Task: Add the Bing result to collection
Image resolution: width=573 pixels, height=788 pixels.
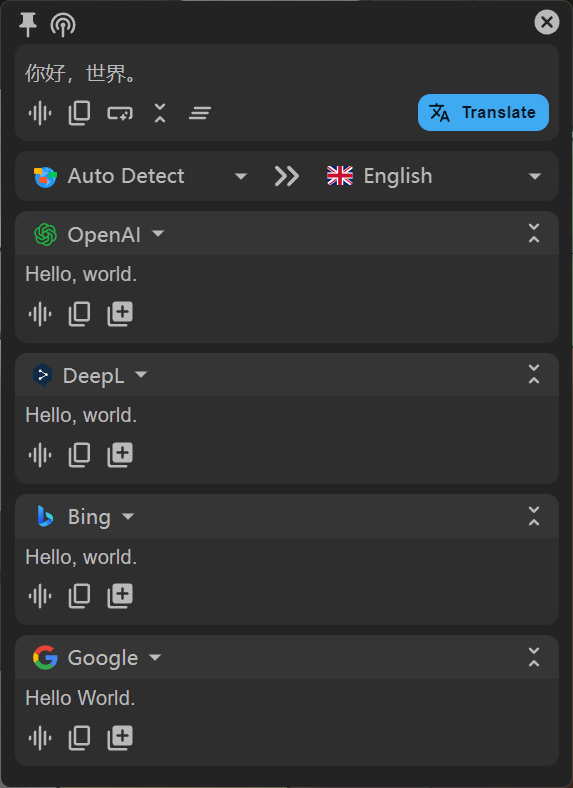Action: click(x=120, y=597)
